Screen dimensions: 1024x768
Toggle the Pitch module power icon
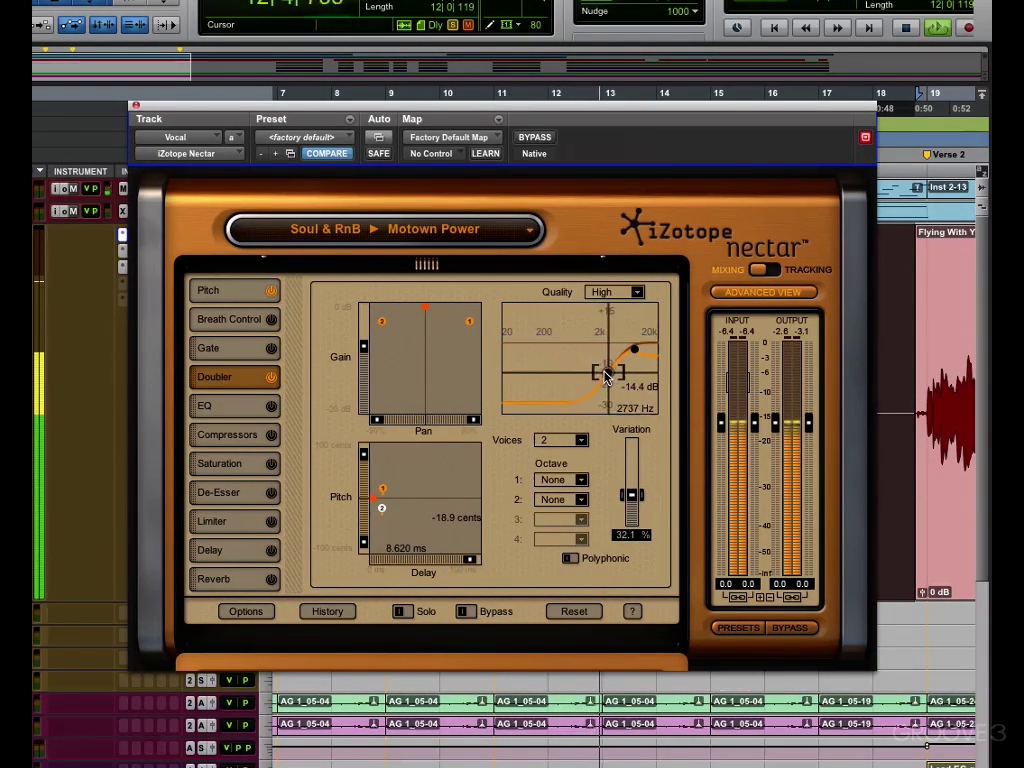point(271,291)
